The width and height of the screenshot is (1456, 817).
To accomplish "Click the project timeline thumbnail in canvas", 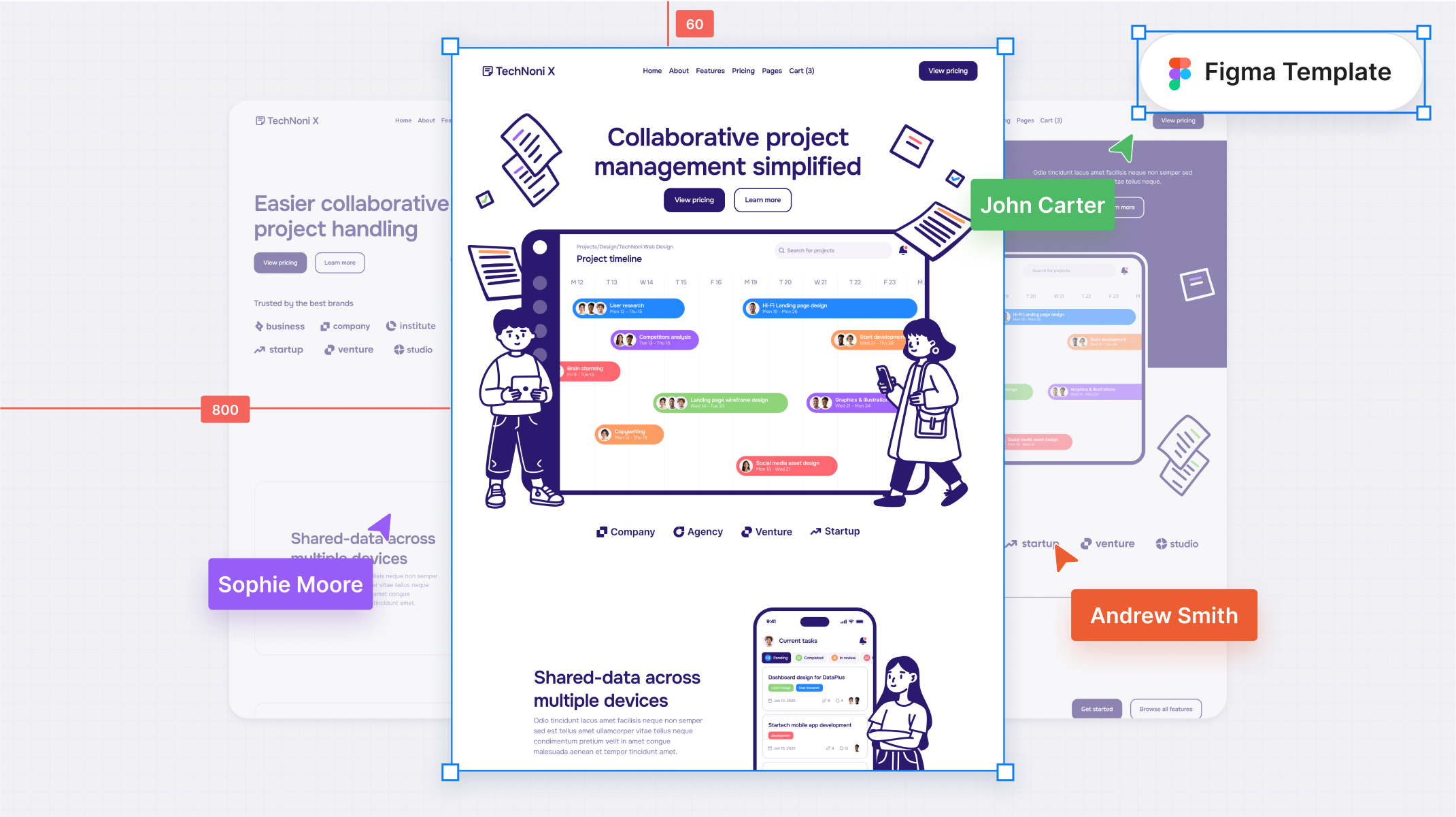I will pyautogui.click(x=728, y=370).
